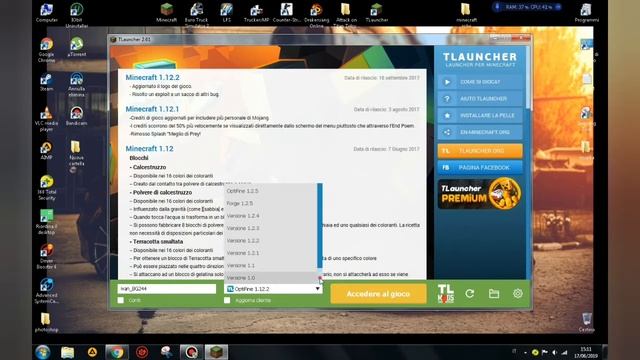
Task: Choose Versione 1.2.3 in the list
Action: pyautogui.click(x=271, y=228)
